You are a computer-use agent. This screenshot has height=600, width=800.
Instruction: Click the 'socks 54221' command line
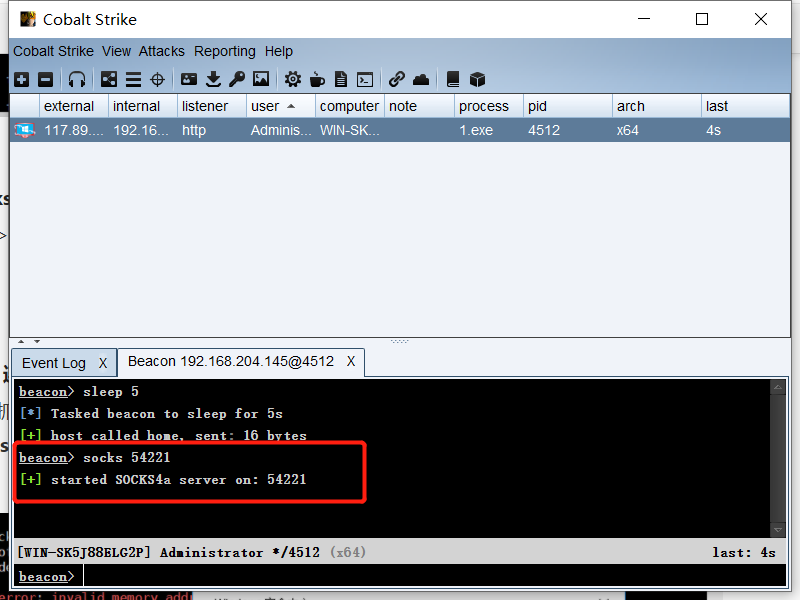click(x=127, y=458)
